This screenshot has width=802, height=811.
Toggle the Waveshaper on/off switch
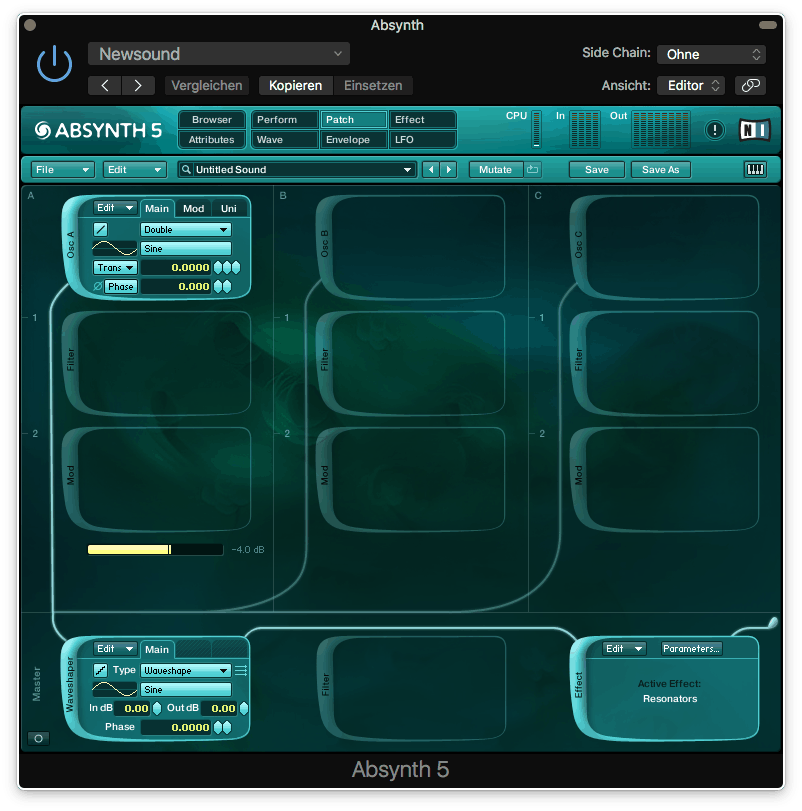[x=101, y=671]
